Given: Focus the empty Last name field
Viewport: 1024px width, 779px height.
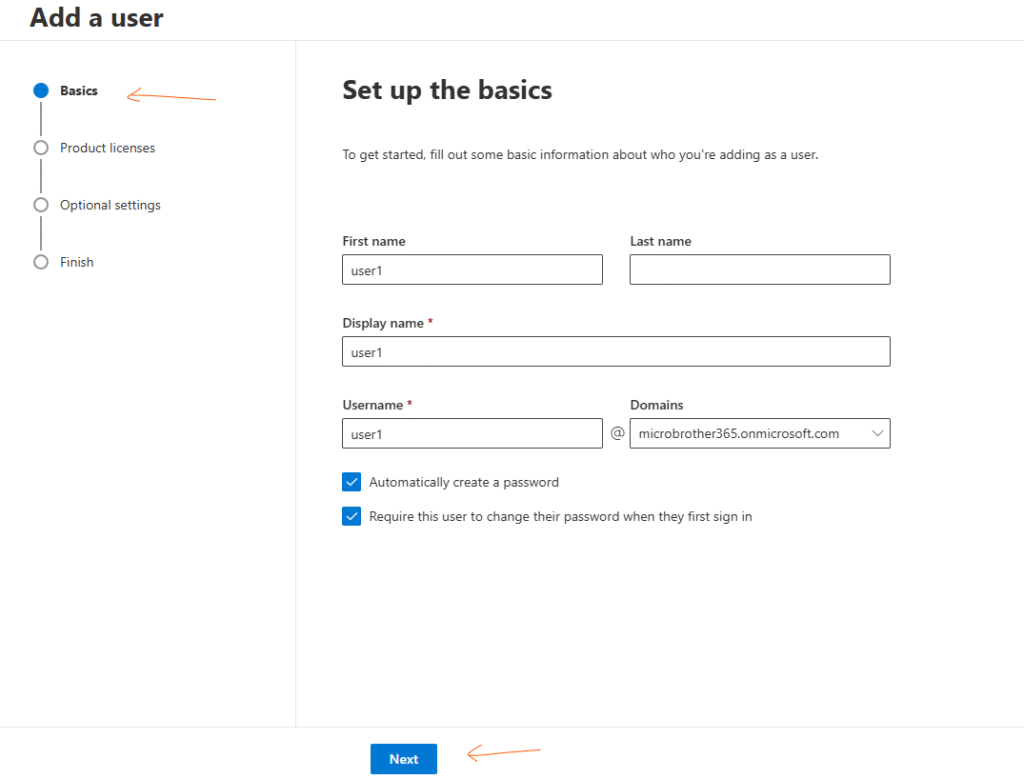Looking at the screenshot, I should (760, 270).
